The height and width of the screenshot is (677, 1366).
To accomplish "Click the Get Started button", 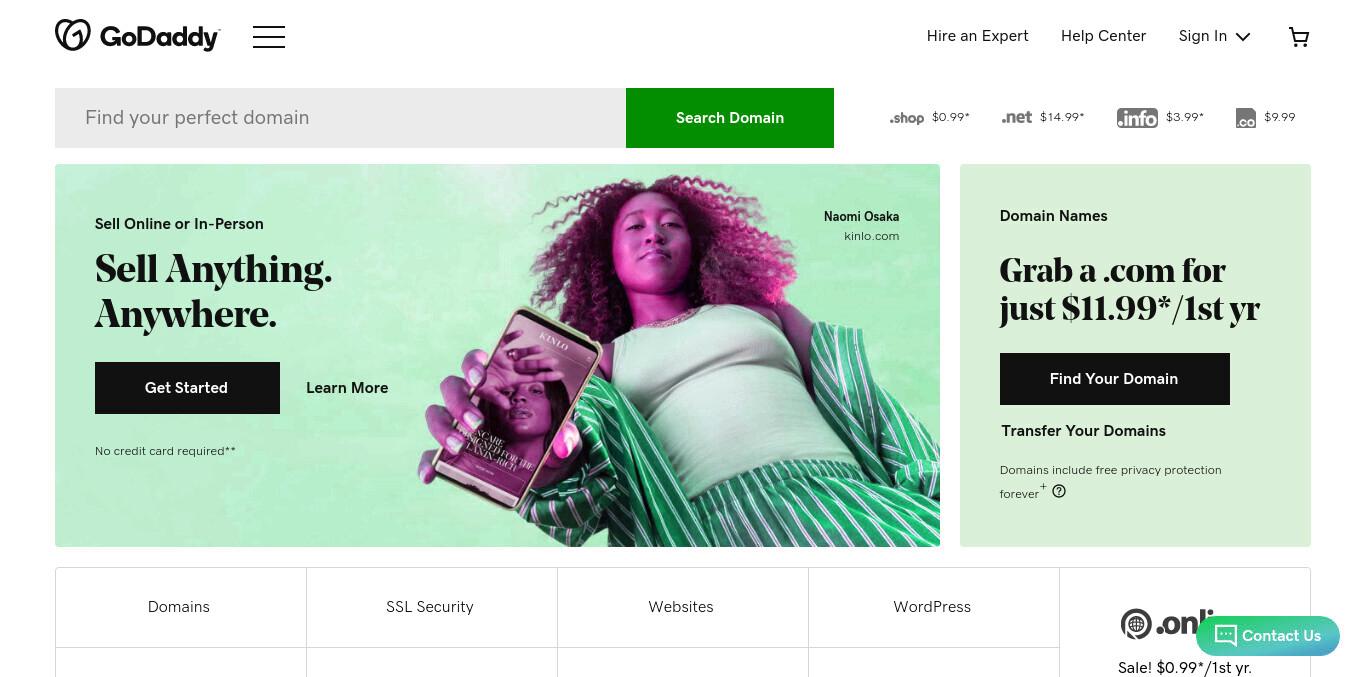I will pos(187,388).
